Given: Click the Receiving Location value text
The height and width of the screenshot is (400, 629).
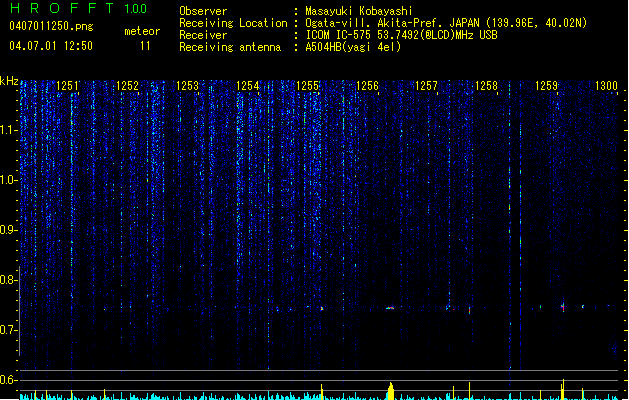Looking at the screenshot, I should tap(446, 23).
